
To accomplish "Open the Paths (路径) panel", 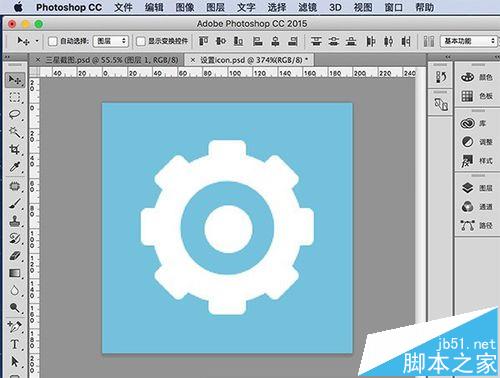I will tap(477, 226).
